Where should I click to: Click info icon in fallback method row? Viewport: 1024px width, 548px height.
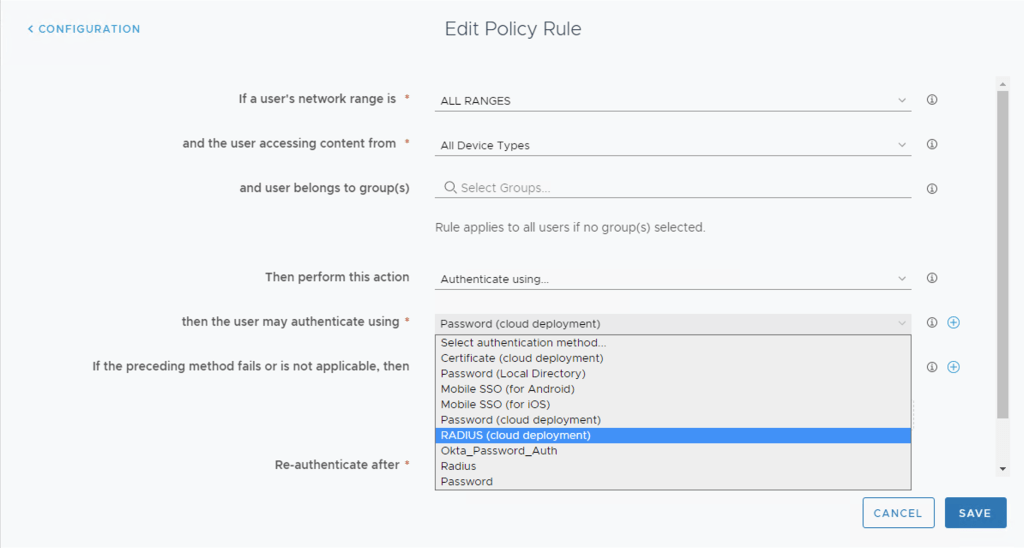[932, 367]
